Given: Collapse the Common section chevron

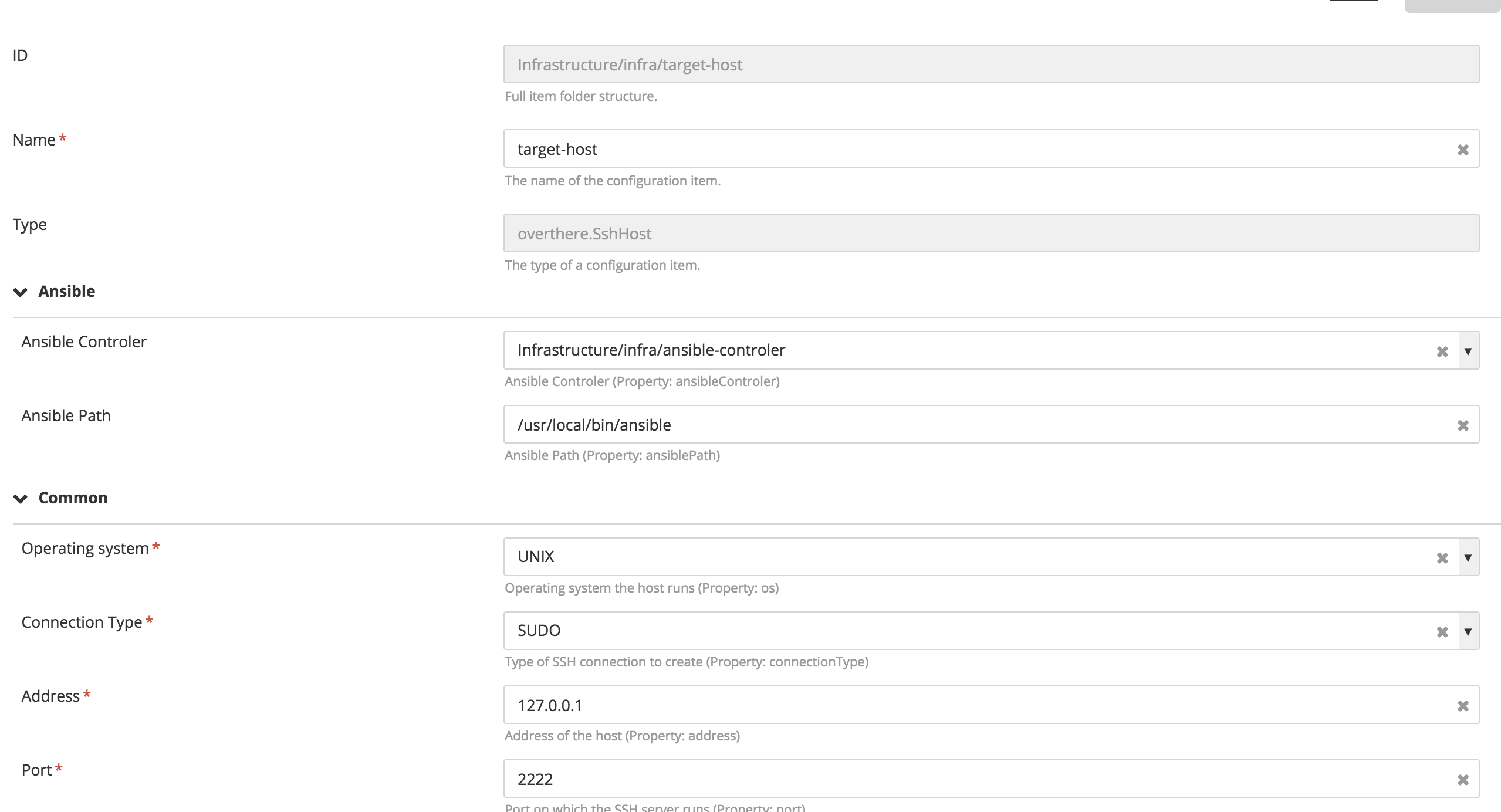Looking at the screenshot, I should [21, 499].
